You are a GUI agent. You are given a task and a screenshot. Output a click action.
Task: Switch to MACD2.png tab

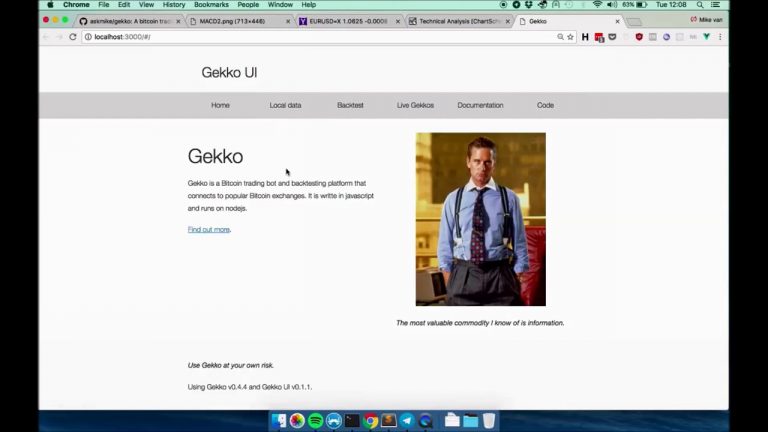pos(239,22)
